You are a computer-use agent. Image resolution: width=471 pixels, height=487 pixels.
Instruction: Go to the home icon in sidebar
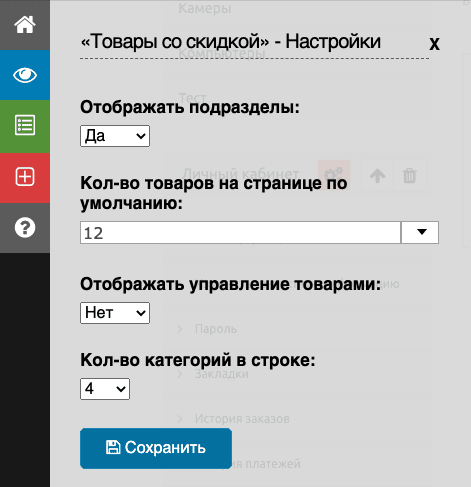[25, 25]
